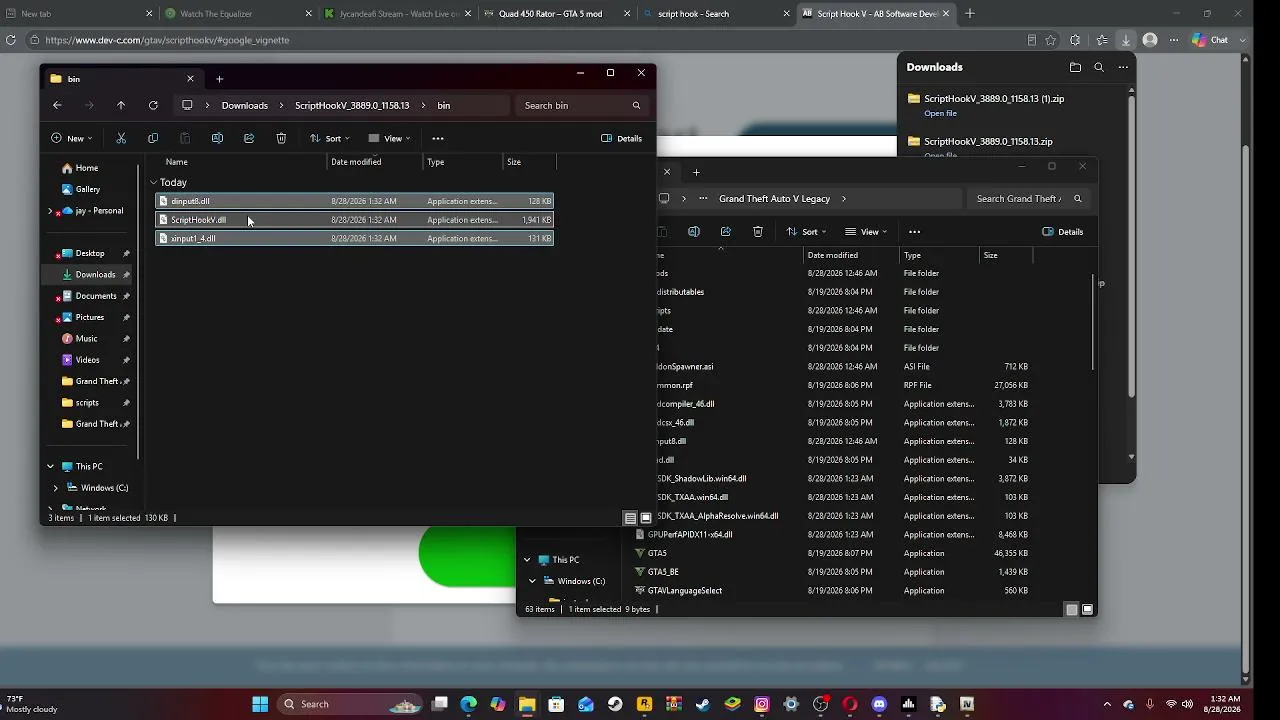Click Copy icon in bin window toolbar
Screen dimensions: 1280x720
click(153, 138)
